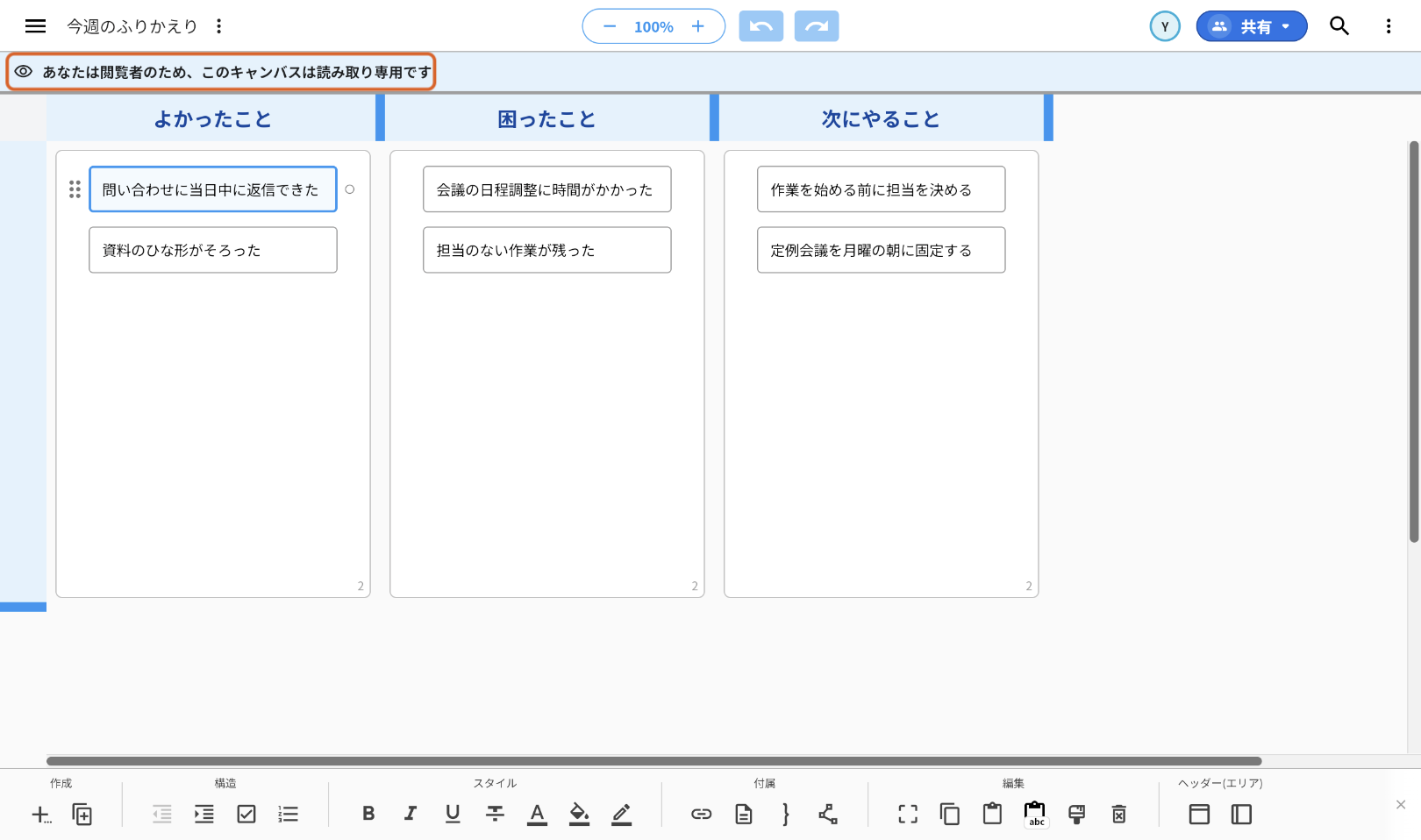Select card 担当のない作業が残った
Image resolution: width=1421 pixels, height=840 pixels.
point(547,250)
